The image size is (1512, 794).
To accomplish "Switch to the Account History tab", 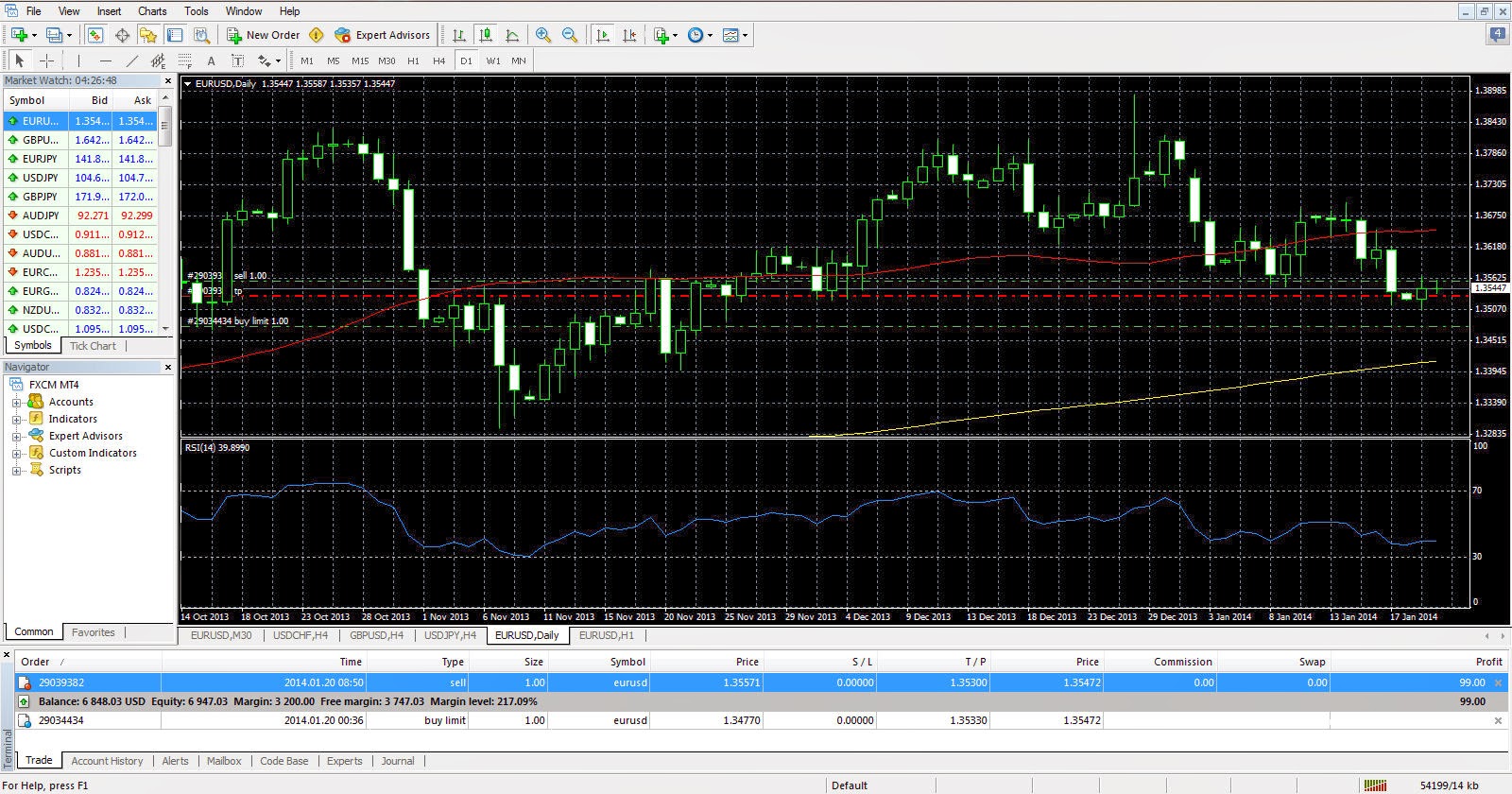I will [107, 761].
